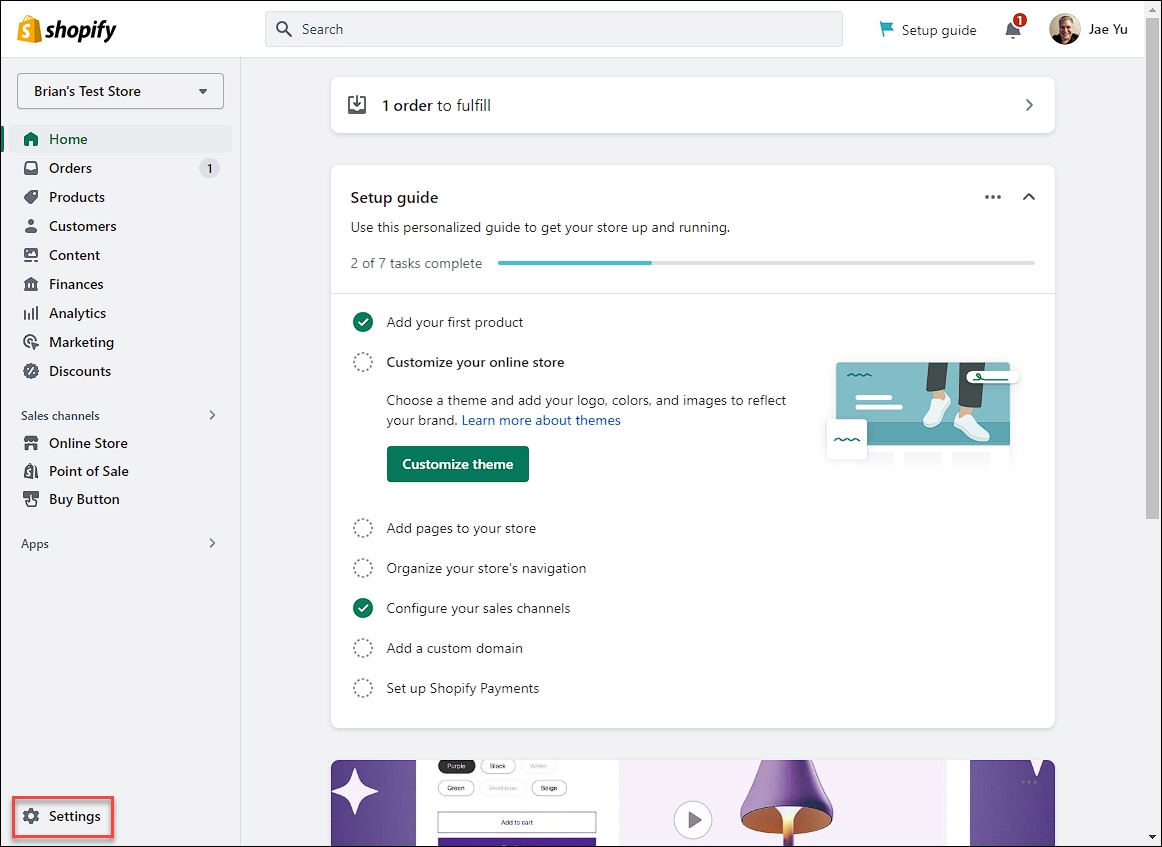The width and height of the screenshot is (1162, 847).
Task: Collapse the Setup guide card
Action: pyautogui.click(x=1029, y=197)
